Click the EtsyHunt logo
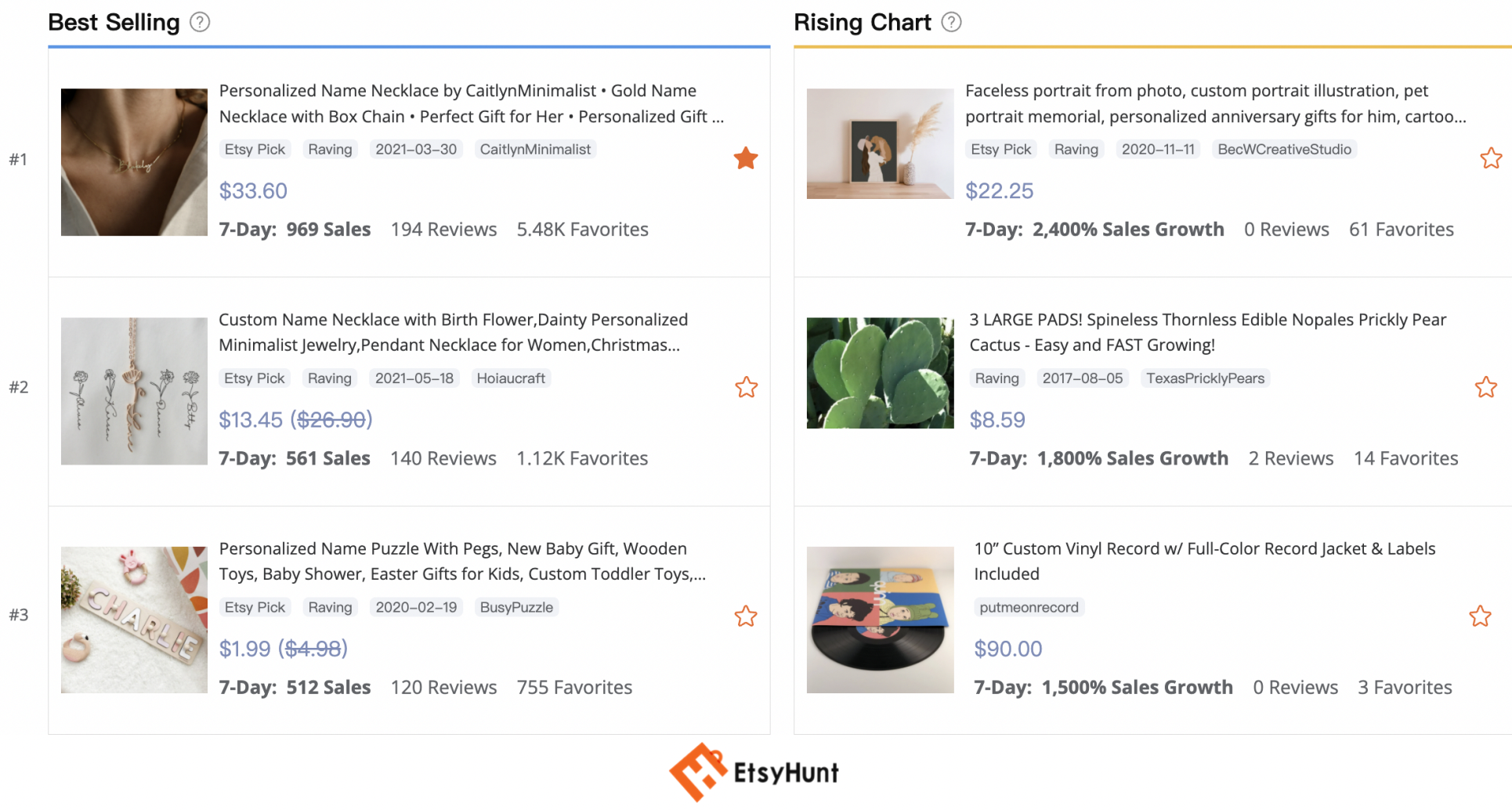The height and width of the screenshot is (810, 1512). (x=754, y=772)
